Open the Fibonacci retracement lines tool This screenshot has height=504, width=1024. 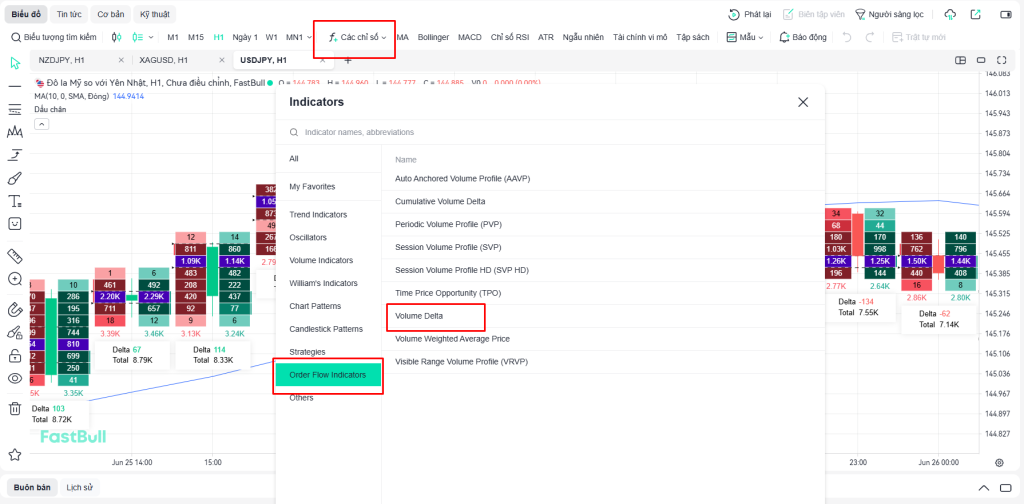click(x=14, y=108)
